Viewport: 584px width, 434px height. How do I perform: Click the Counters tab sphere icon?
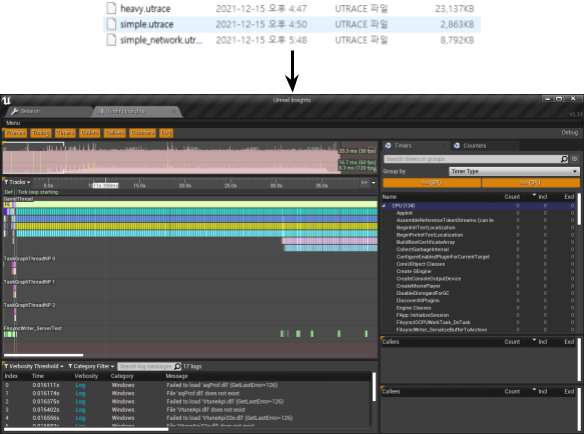(457, 146)
